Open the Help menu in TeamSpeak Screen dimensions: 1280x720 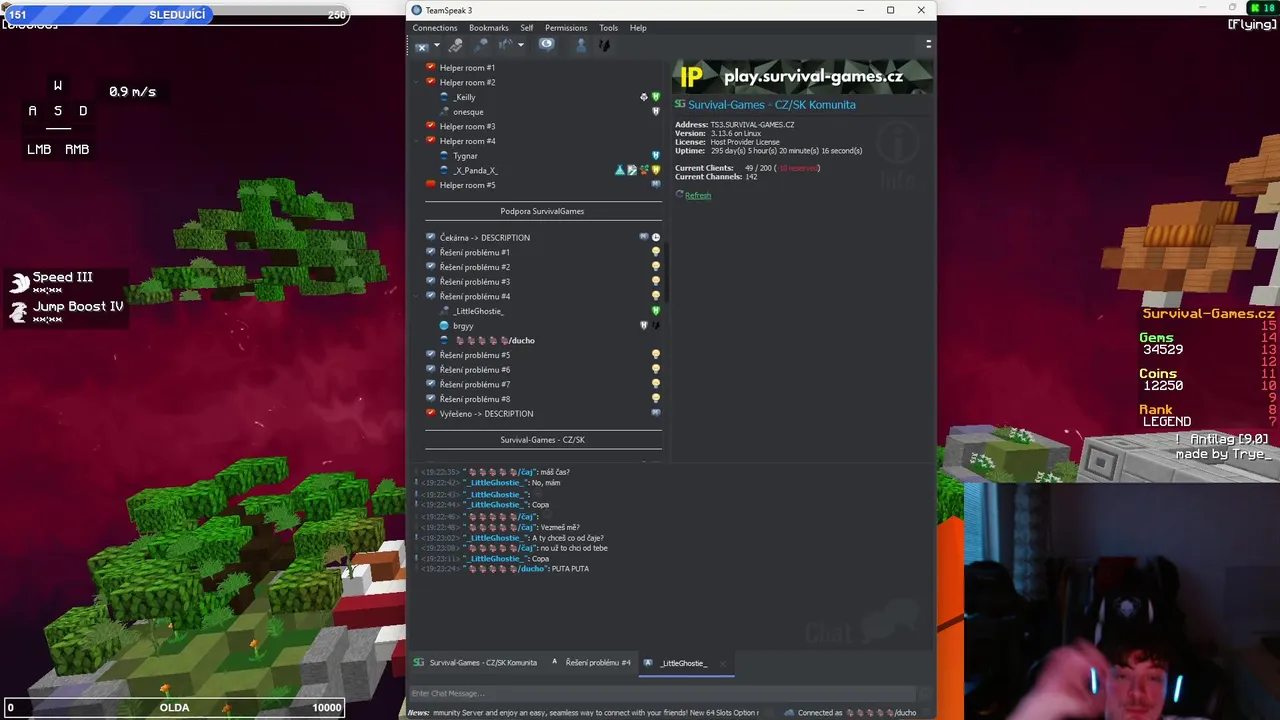click(x=638, y=28)
